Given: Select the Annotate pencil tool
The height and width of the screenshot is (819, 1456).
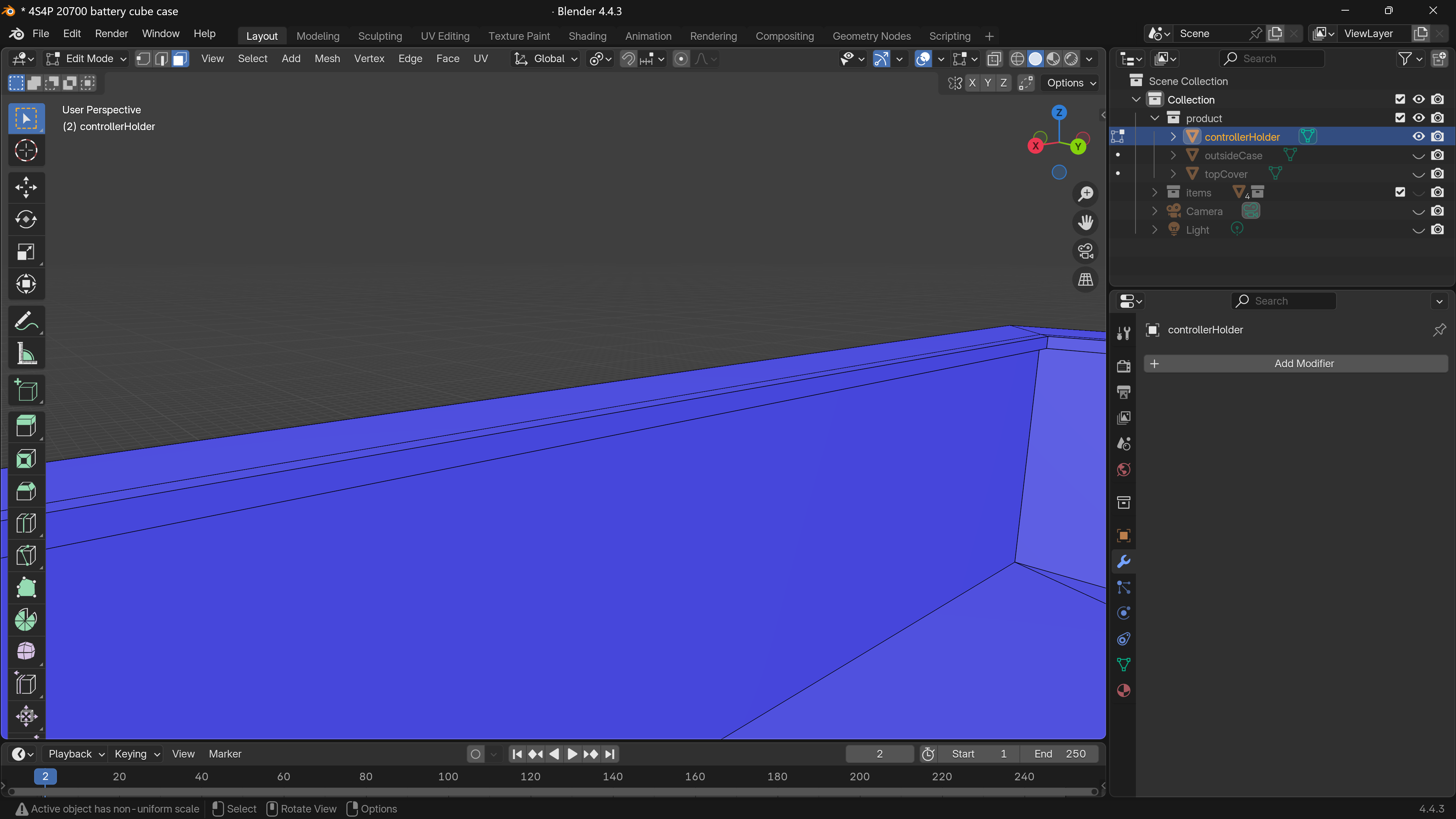Looking at the screenshot, I should pyautogui.click(x=26, y=321).
